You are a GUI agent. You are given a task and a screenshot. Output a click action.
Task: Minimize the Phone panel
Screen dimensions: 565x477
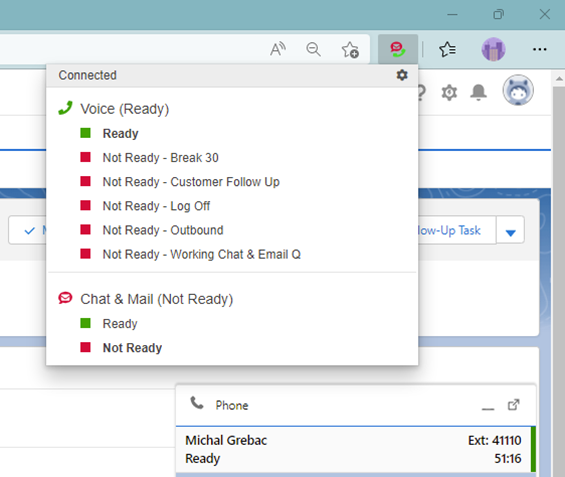(488, 408)
